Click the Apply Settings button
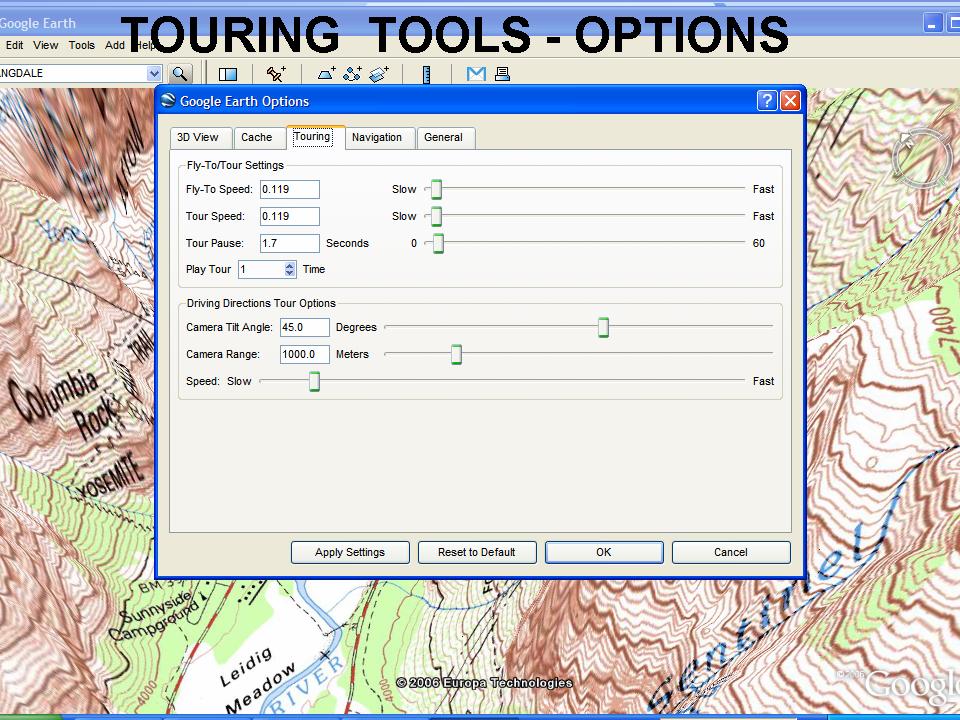This screenshot has height=720, width=960. tap(350, 552)
